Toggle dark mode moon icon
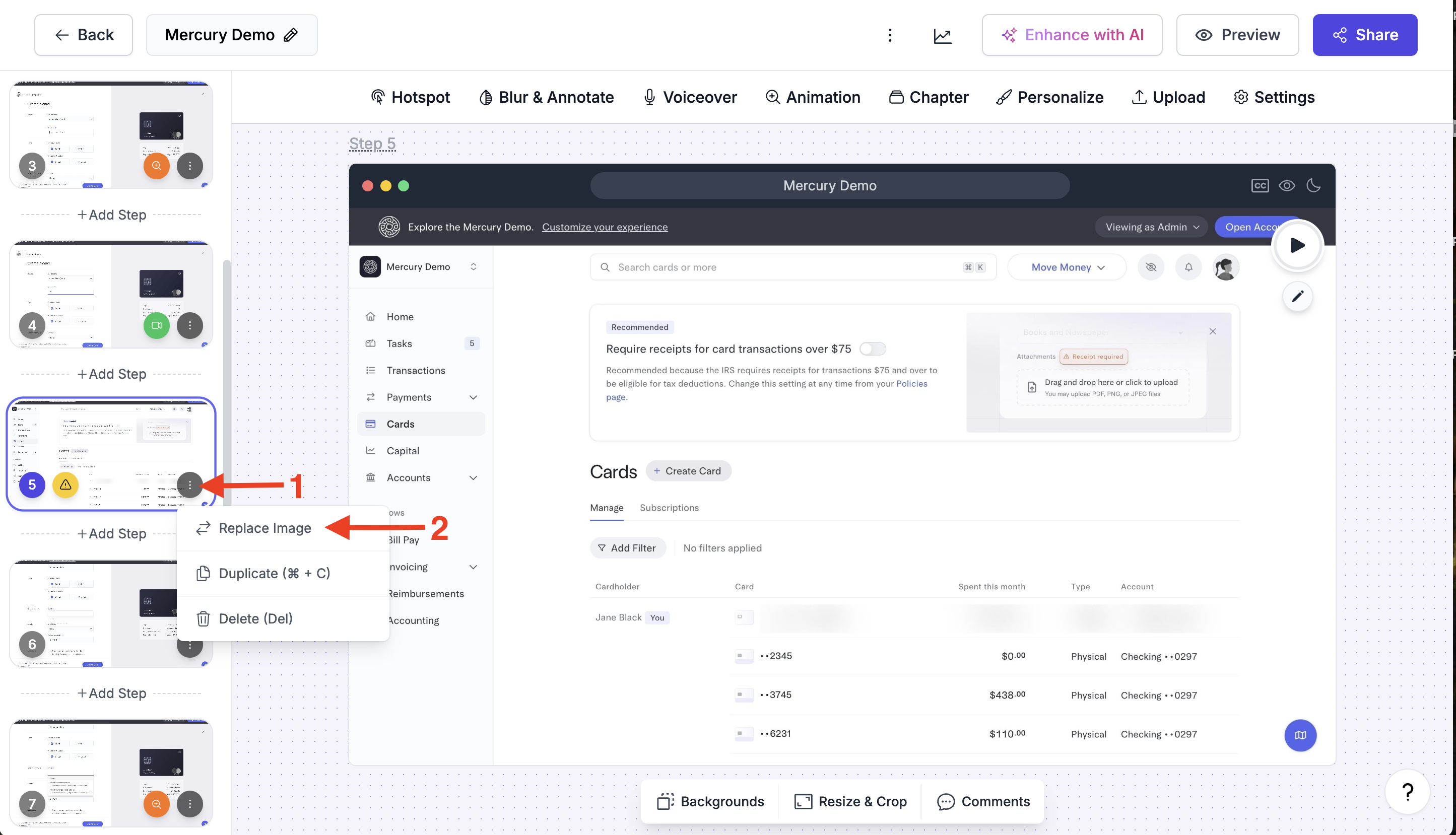The width and height of the screenshot is (1456, 835). [1313, 186]
